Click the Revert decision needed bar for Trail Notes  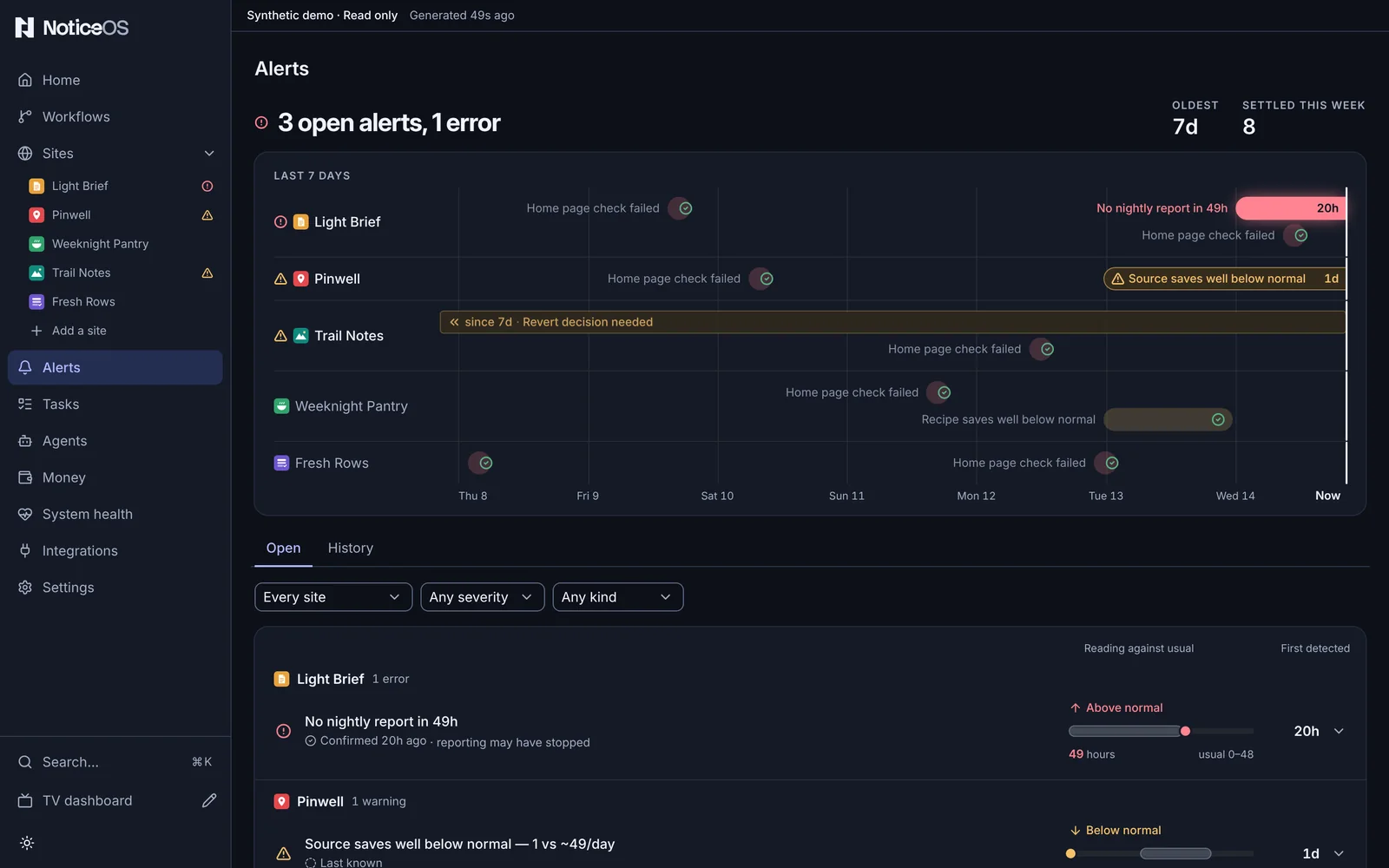point(892,322)
